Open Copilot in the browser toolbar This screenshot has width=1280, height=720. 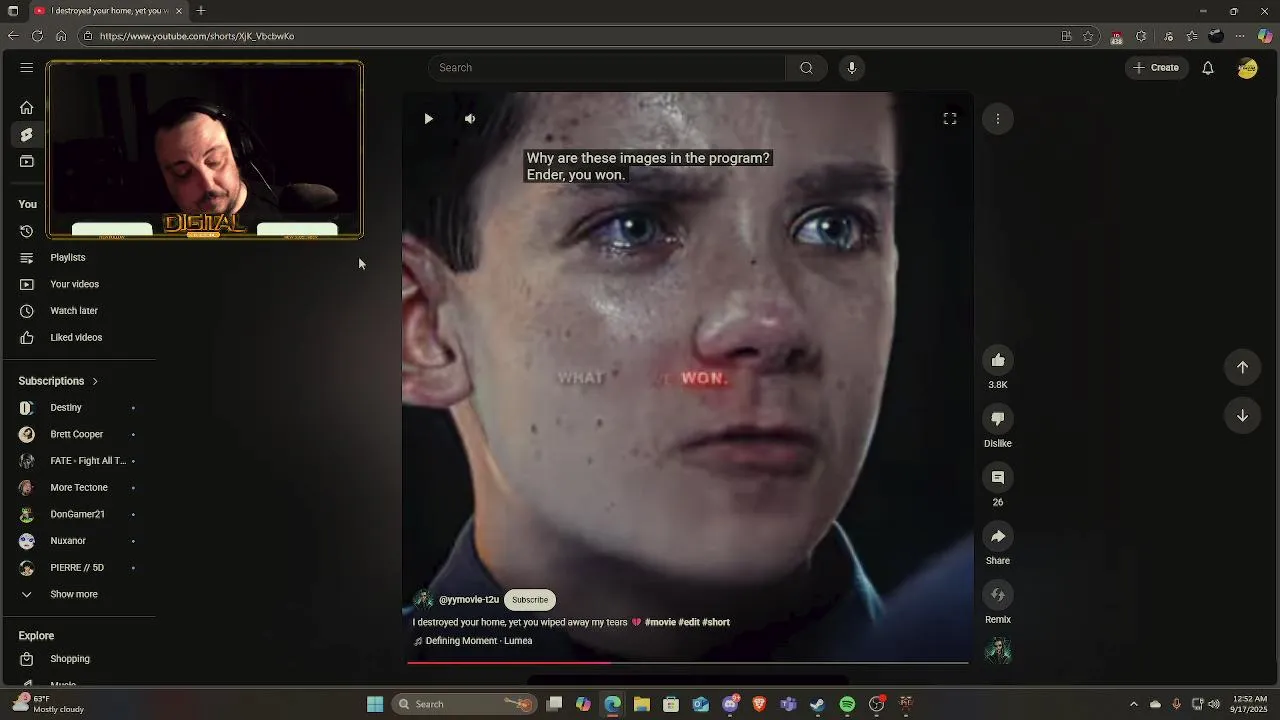point(1265,36)
